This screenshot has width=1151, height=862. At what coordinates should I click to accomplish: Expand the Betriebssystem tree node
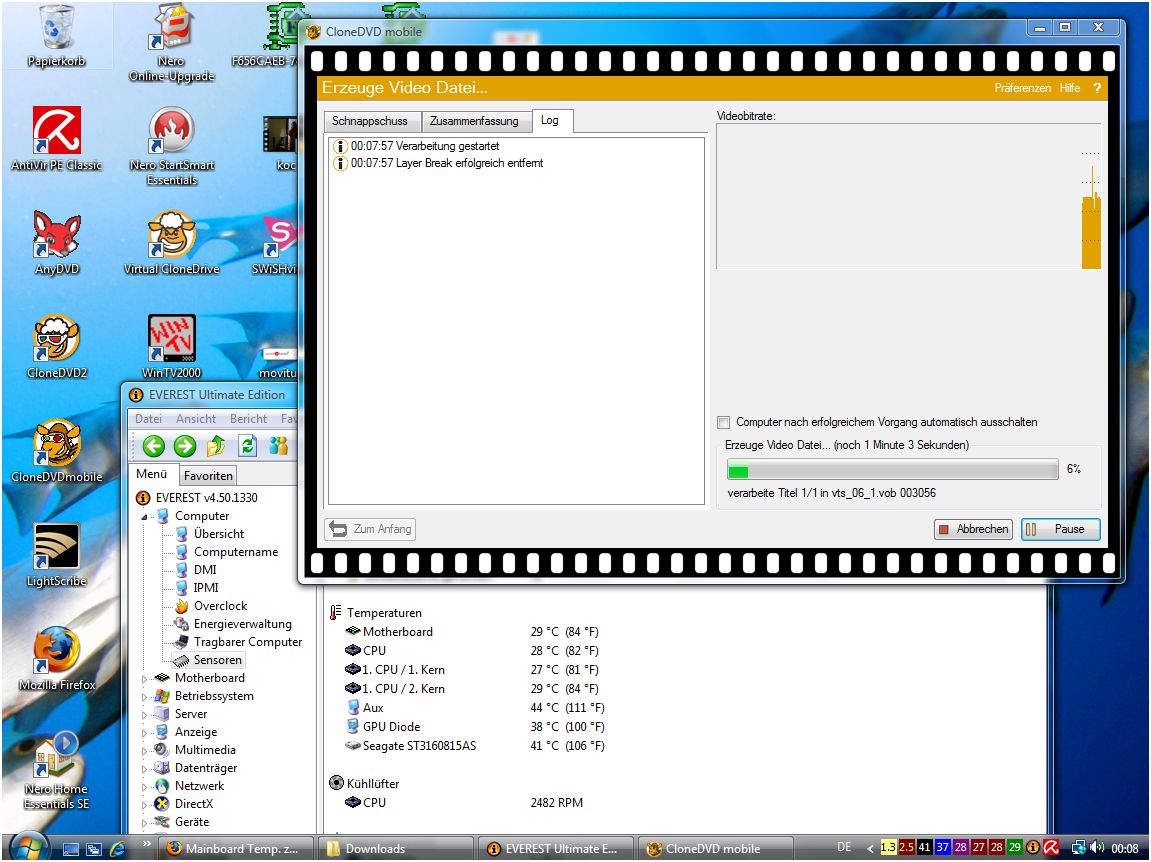[x=145, y=697]
